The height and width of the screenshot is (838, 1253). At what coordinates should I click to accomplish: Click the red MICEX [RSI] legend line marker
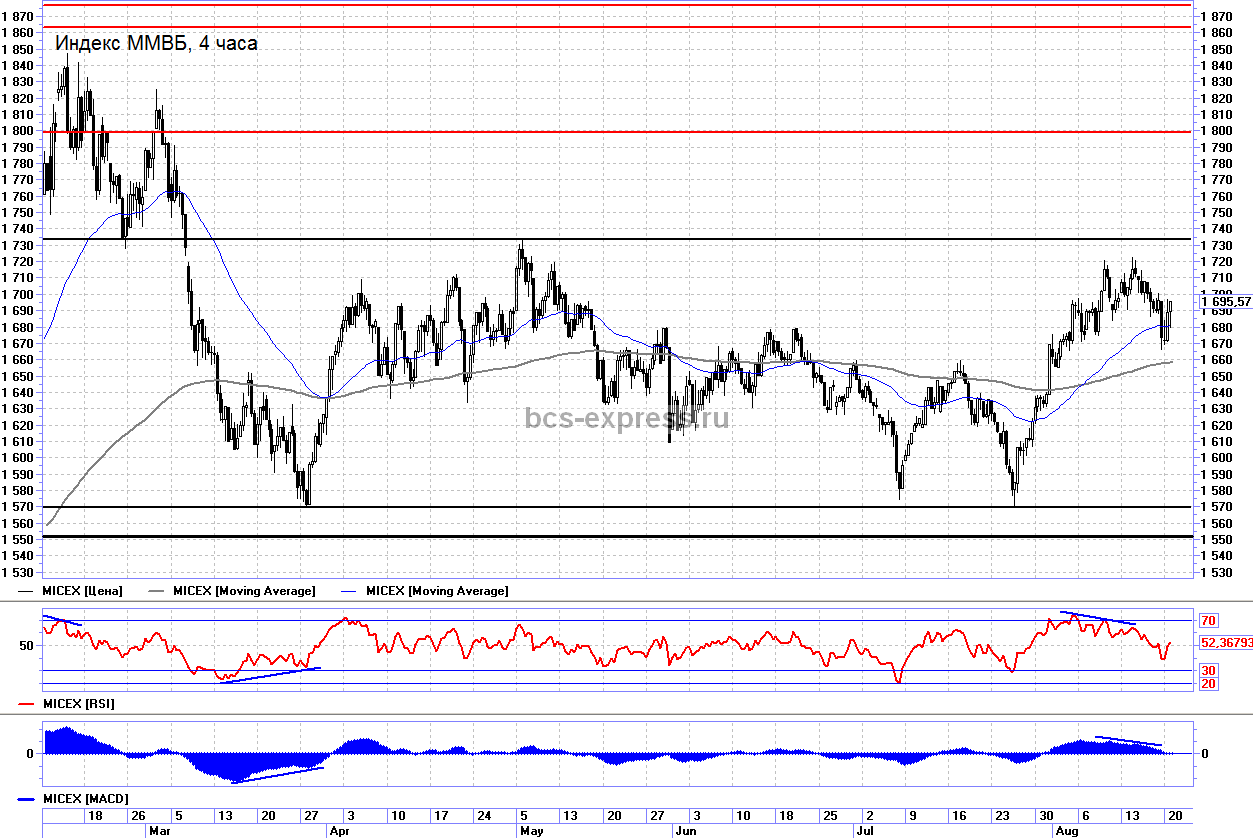[28, 704]
